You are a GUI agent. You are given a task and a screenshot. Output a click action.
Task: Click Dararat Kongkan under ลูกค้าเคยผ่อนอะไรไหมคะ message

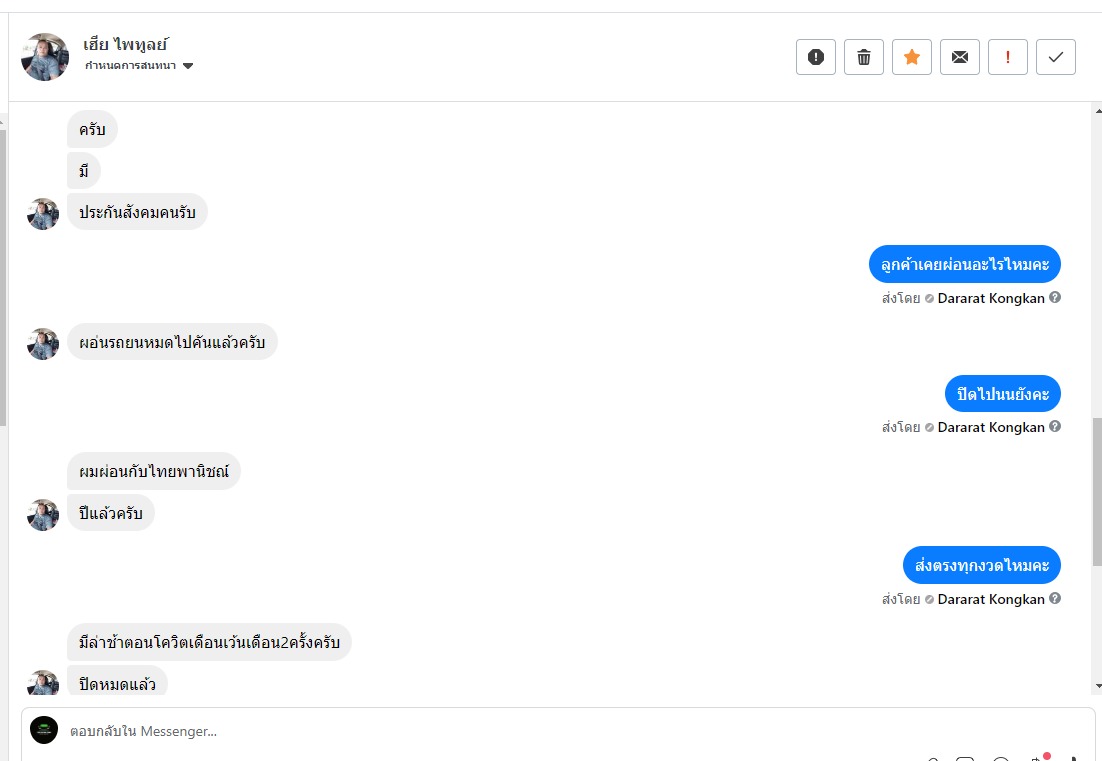990,298
